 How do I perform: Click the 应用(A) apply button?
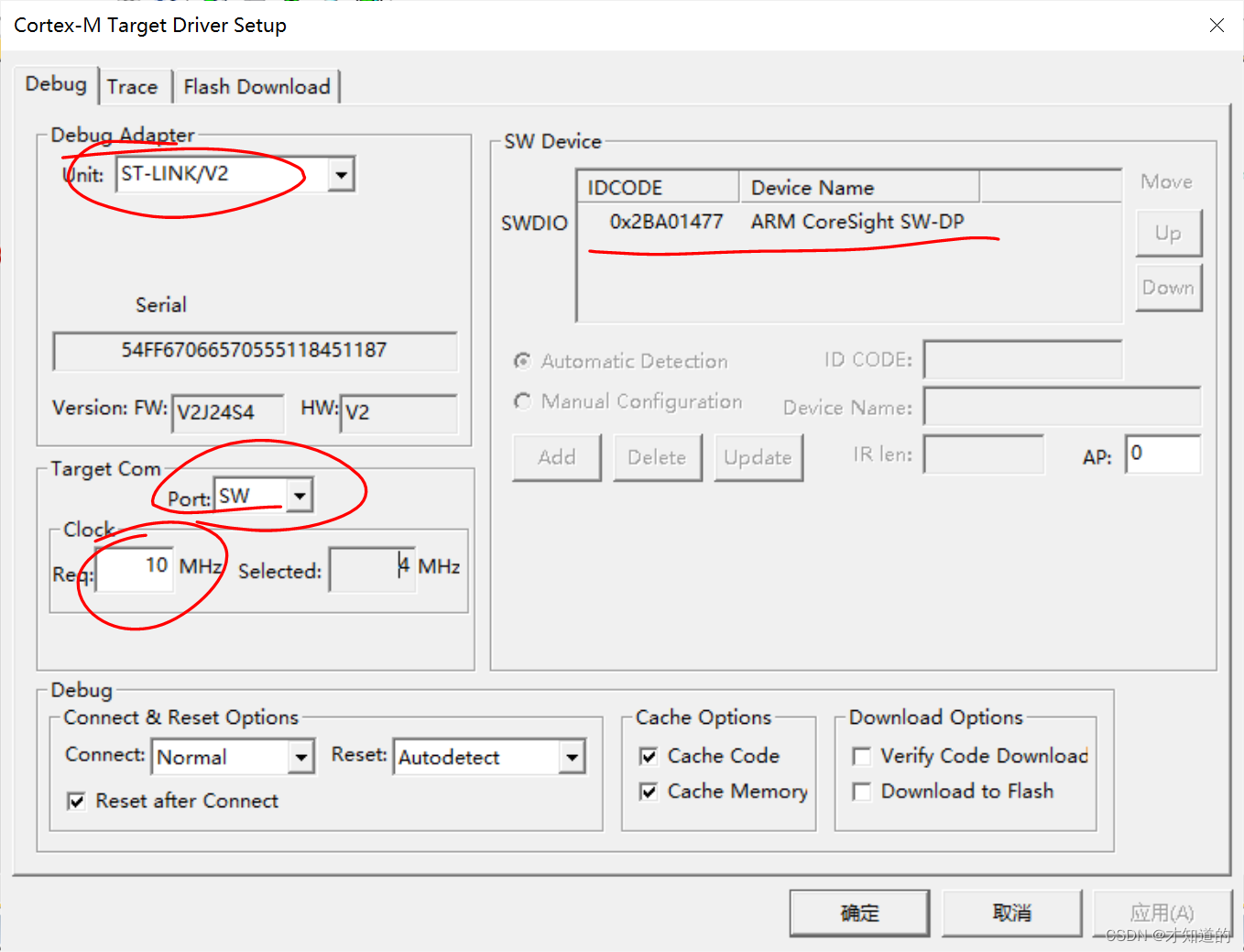pyautogui.click(x=1162, y=913)
